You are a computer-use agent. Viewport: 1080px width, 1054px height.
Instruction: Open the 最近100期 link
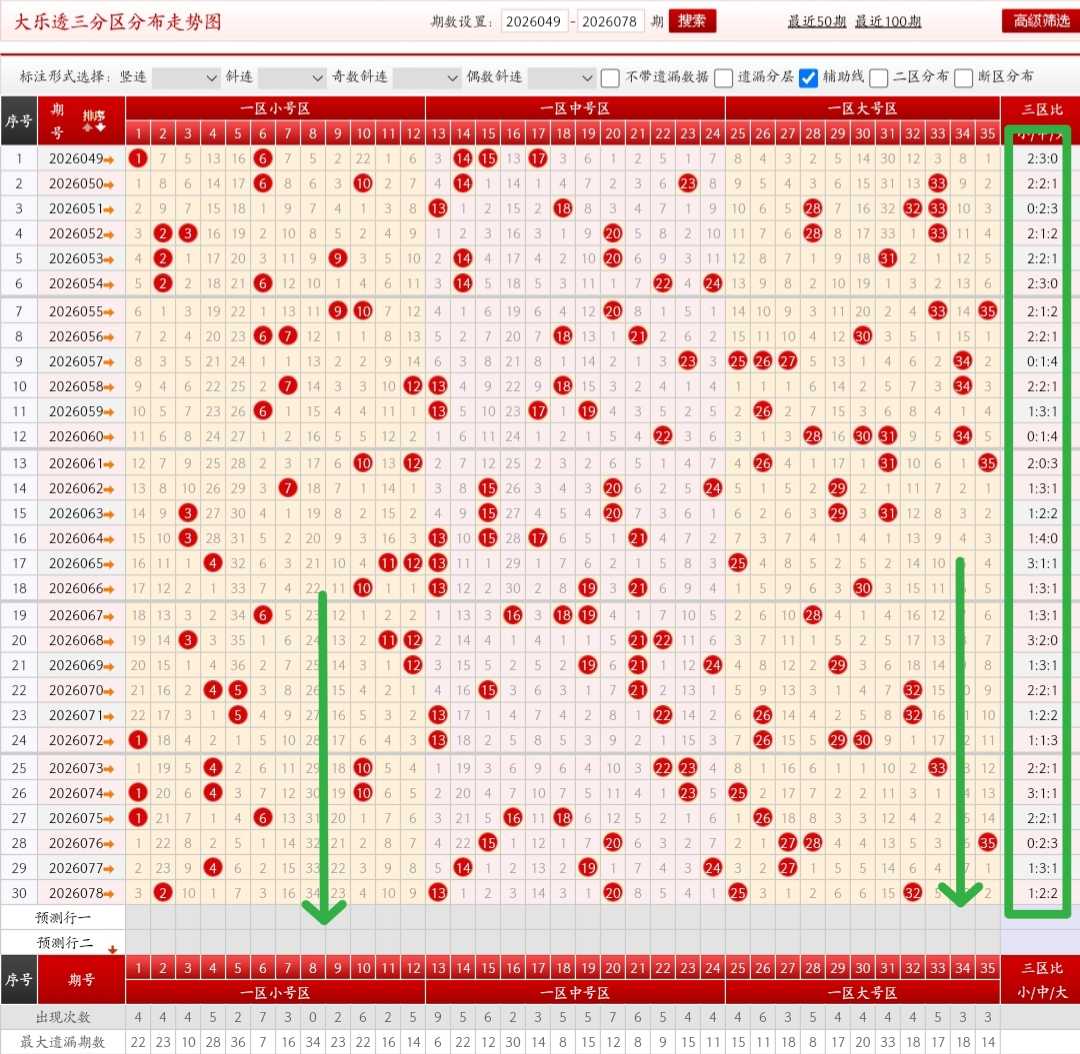(x=888, y=21)
